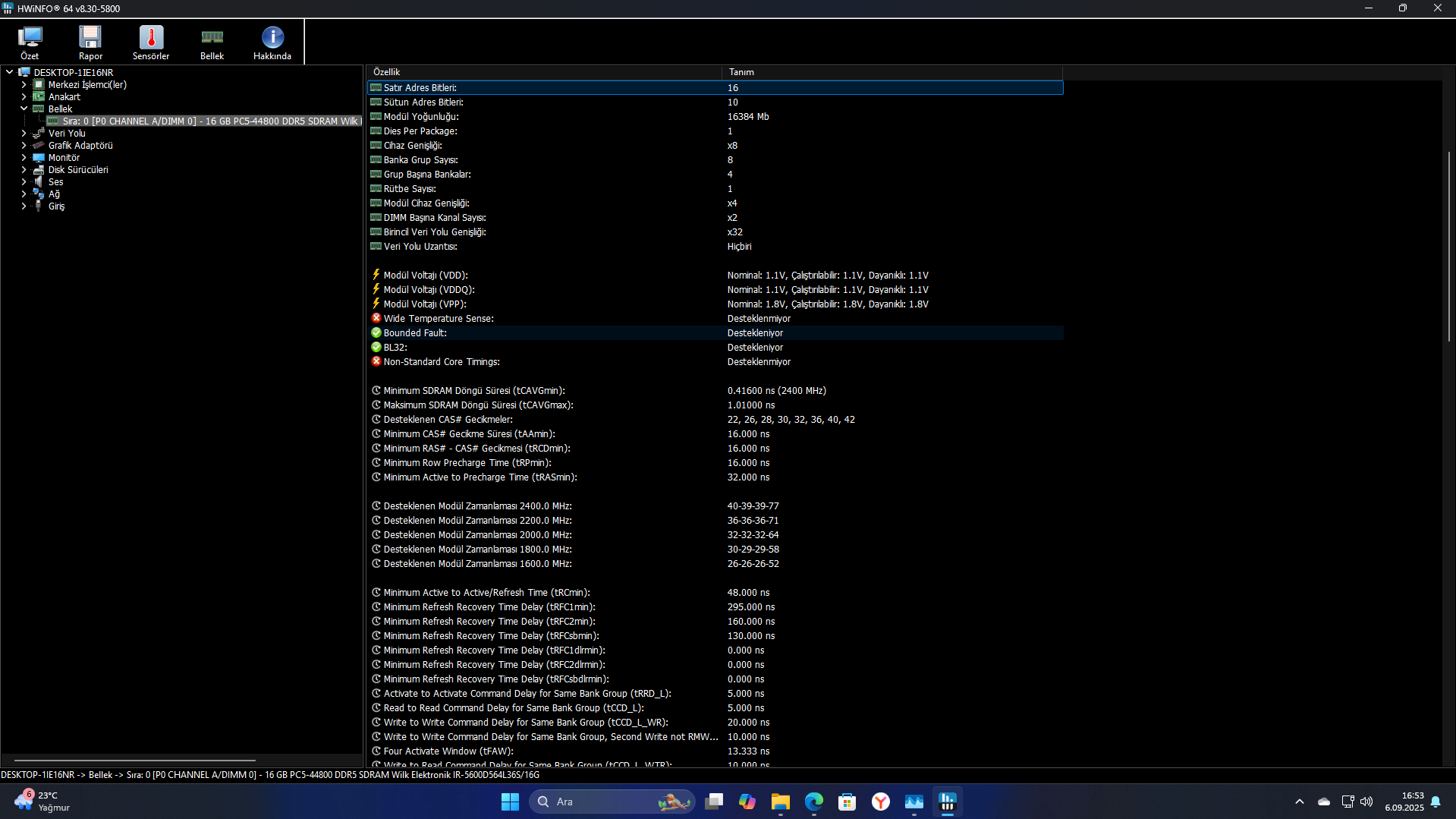This screenshot has width=1456, height=819.
Task: Click the CPU icon beside Merkezi İşlemci(ler)
Action: 39,84
